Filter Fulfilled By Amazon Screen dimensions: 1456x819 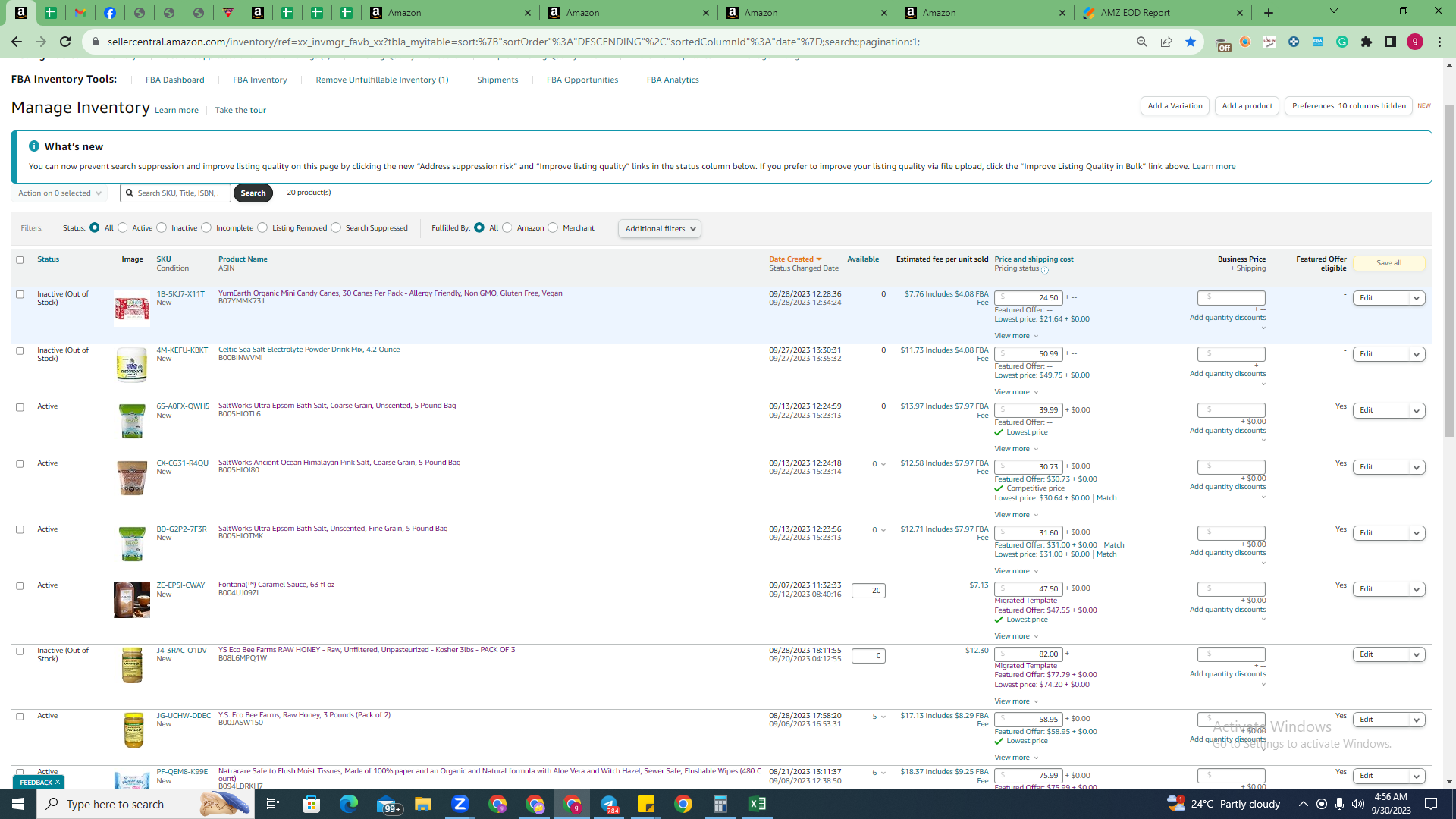[507, 227]
